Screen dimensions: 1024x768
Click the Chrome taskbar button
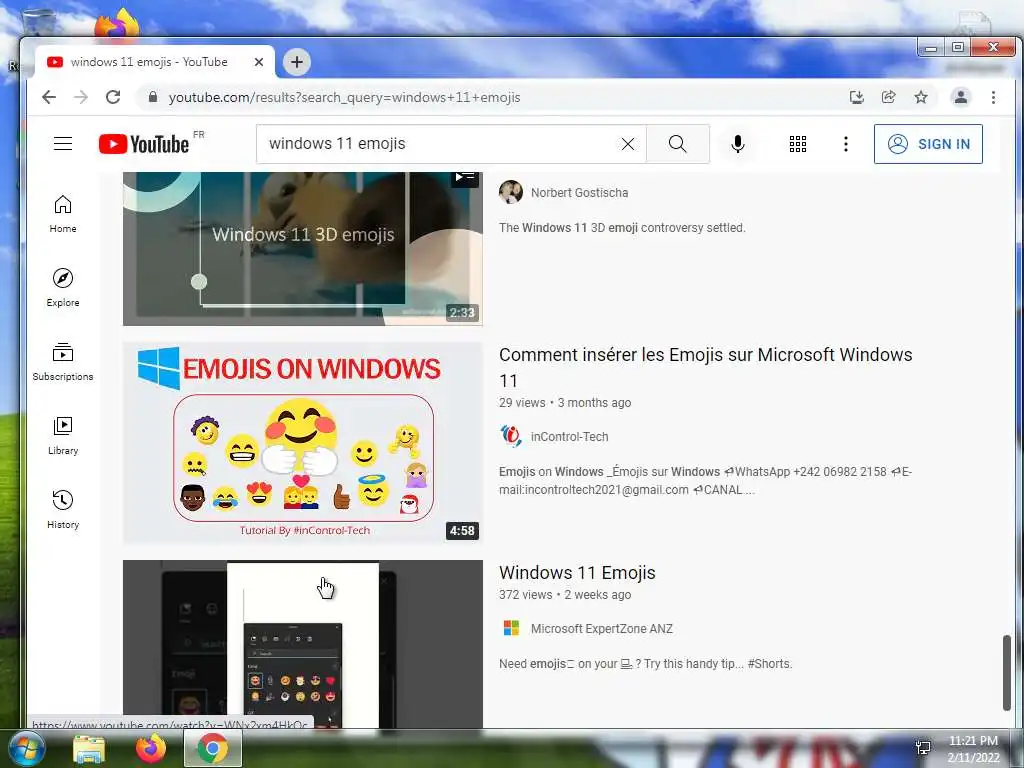point(212,748)
